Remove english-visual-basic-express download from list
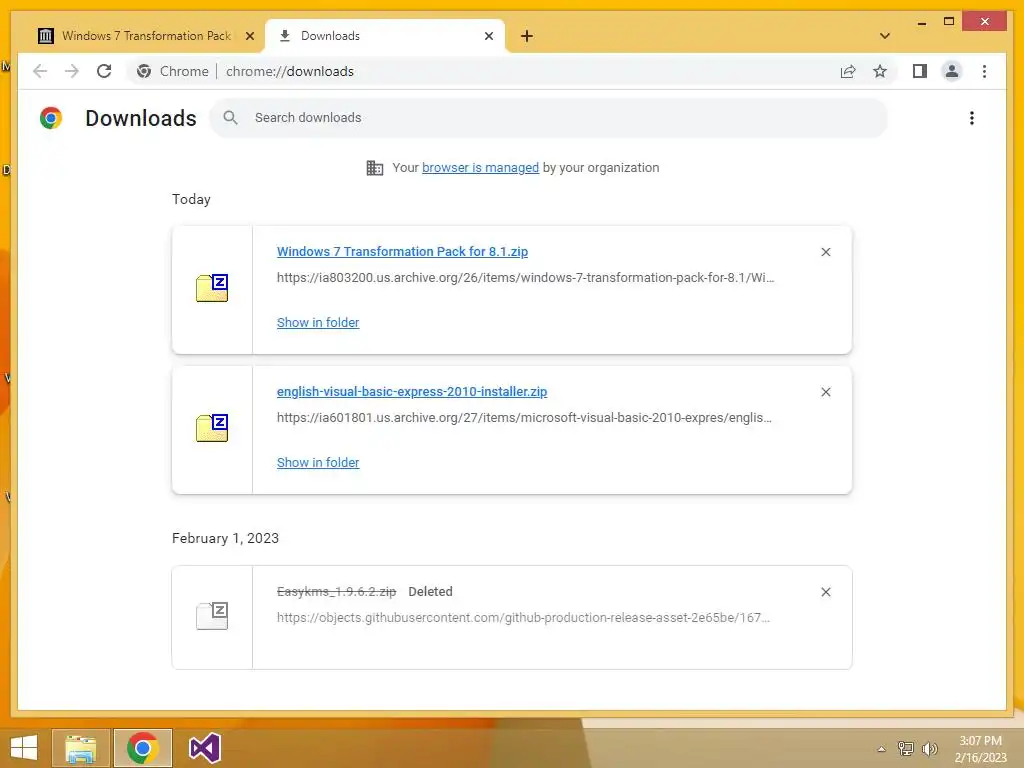This screenshot has height=768, width=1024. (825, 392)
